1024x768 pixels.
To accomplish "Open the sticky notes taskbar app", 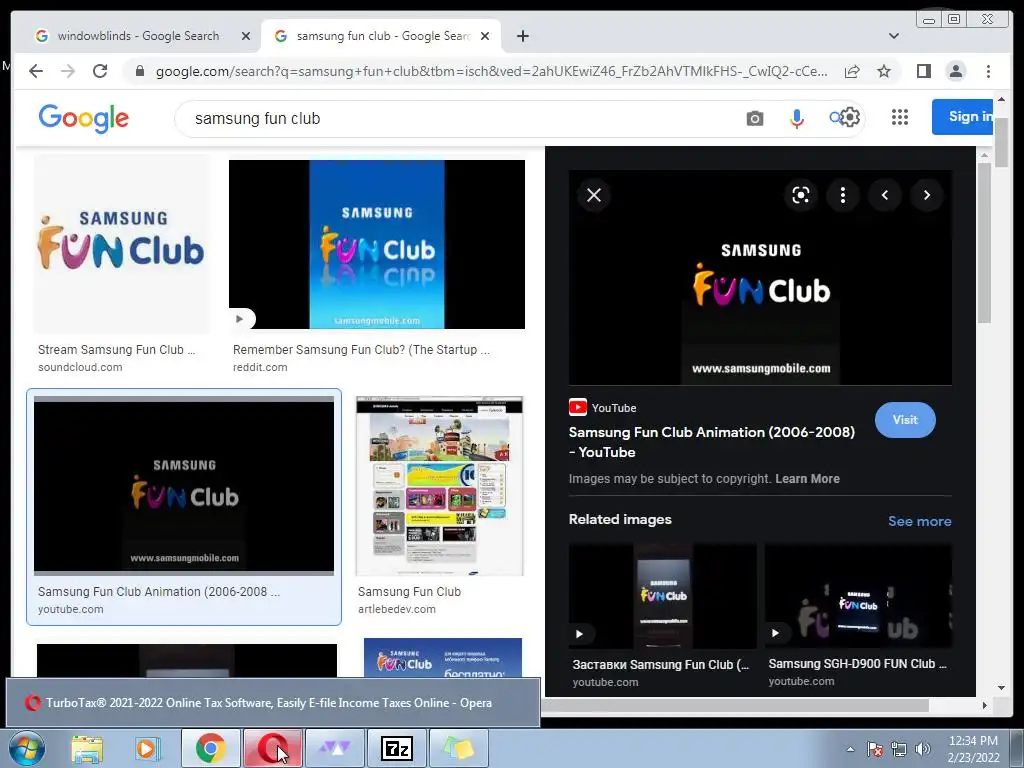I will pyautogui.click(x=458, y=748).
